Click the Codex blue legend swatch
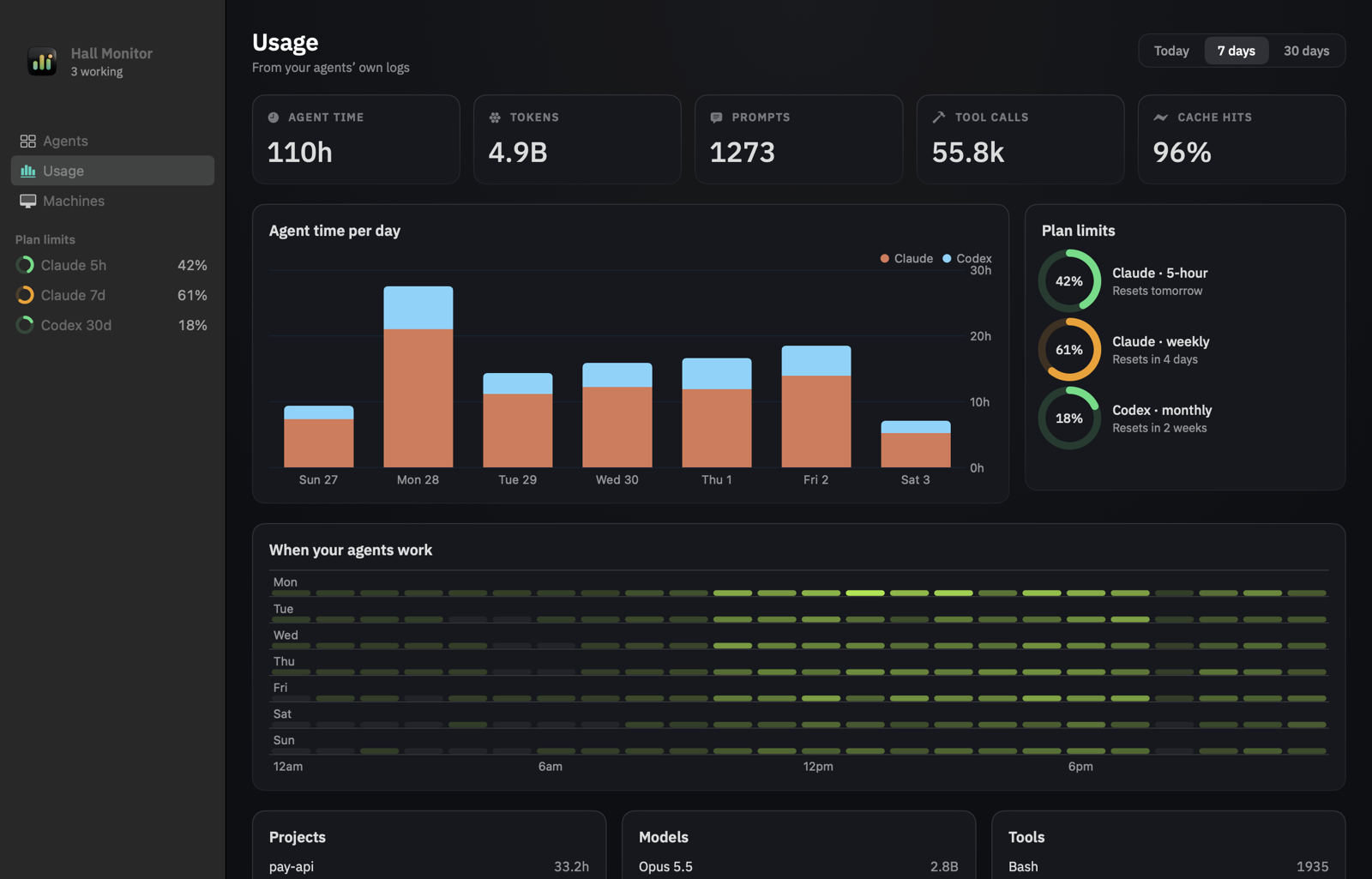This screenshot has height=879, width=1372. point(947,258)
